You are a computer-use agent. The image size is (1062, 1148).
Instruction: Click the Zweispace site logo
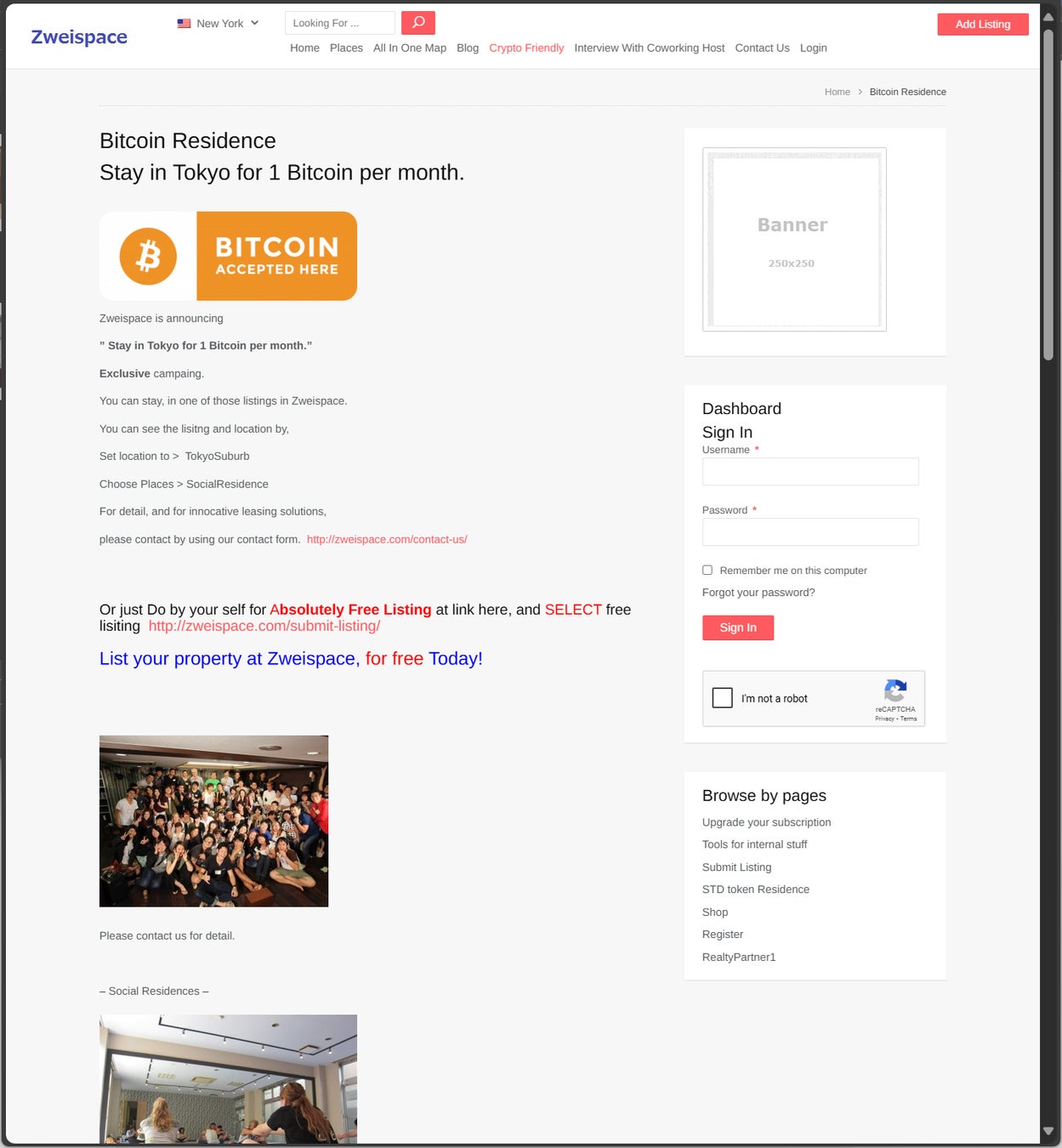[x=79, y=37]
